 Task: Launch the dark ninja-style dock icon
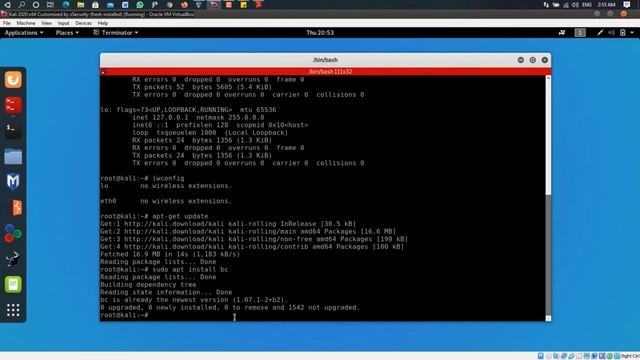pyautogui.click(x=13, y=259)
